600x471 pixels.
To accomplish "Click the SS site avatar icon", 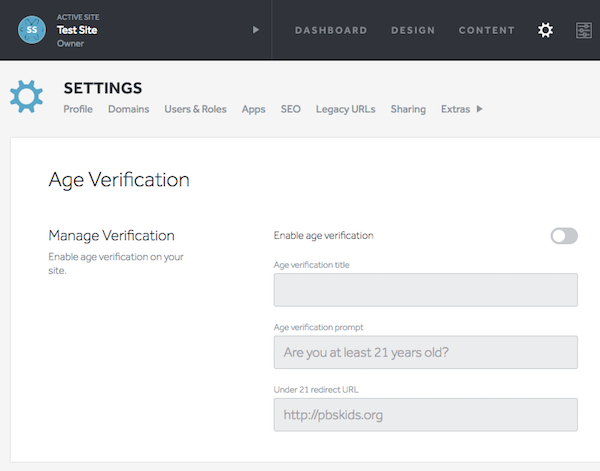I will pyautogui.click(x=33, y=30).
